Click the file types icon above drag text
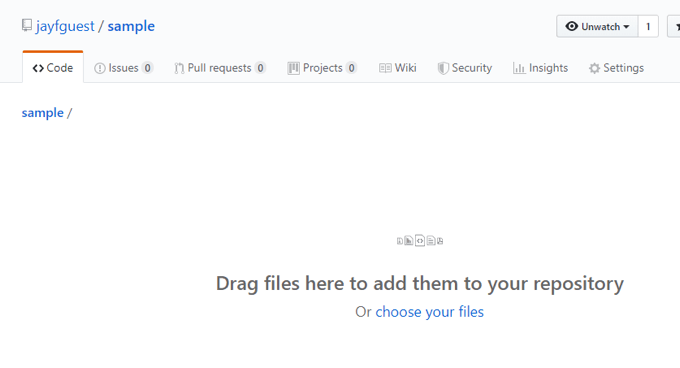 pyautogui.click(x=420, y=241)
